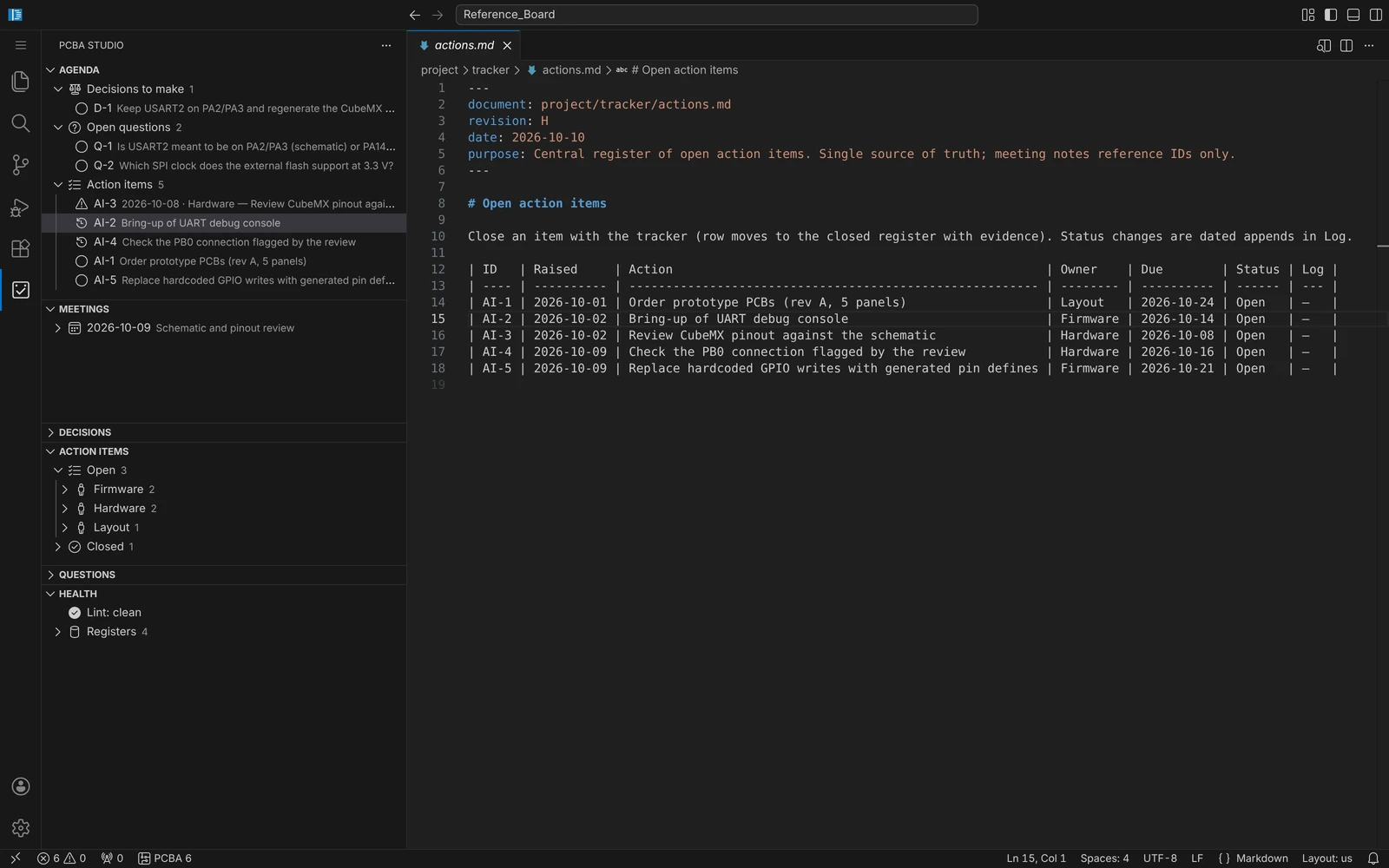This screenshot has width=1389, height=868.
Task: Open the Manage settings gear
Action: (21, 828)
